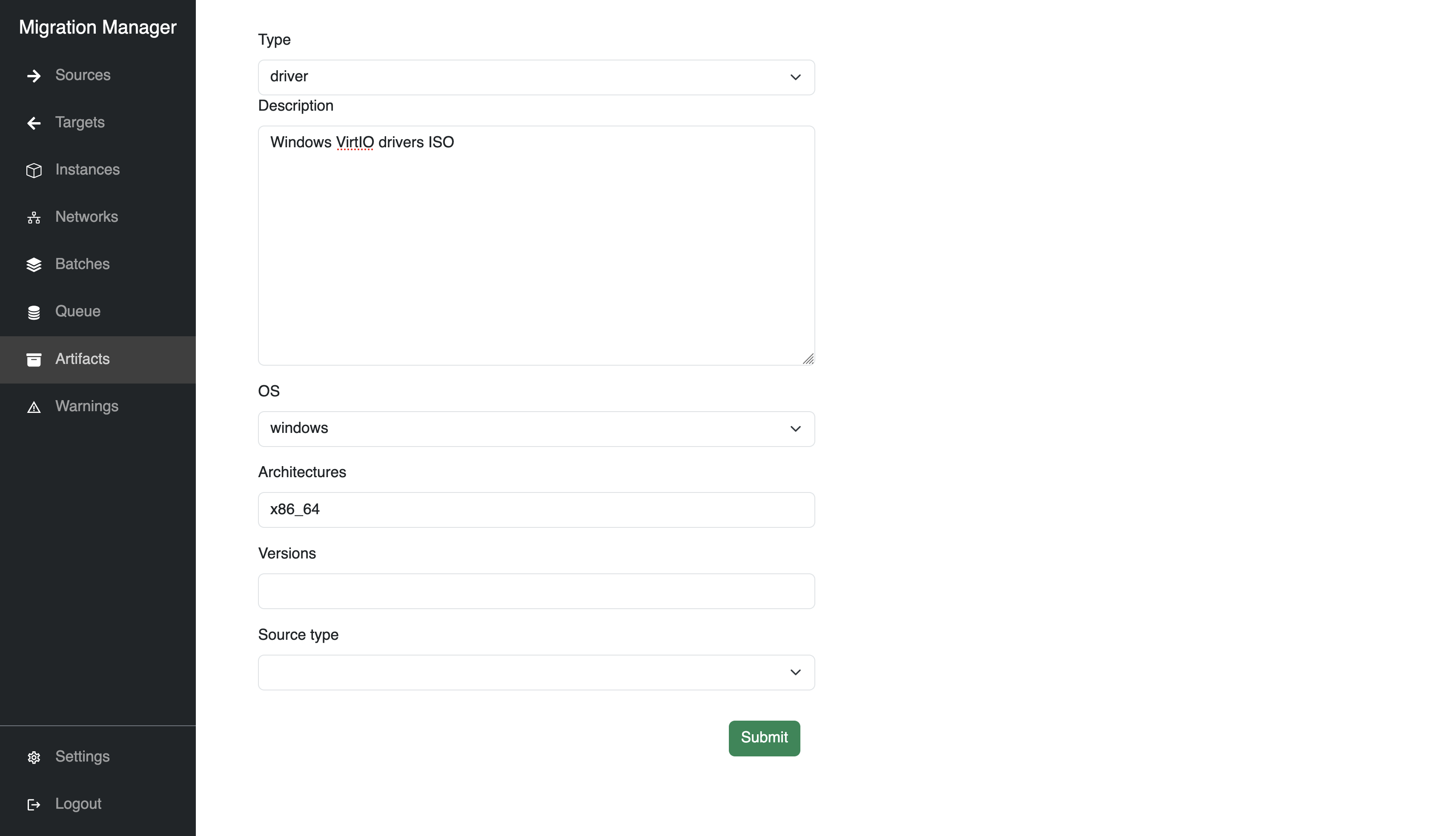Click the Queue stack icon
This screenshot has width=1456, height=836.
(34, 312)
